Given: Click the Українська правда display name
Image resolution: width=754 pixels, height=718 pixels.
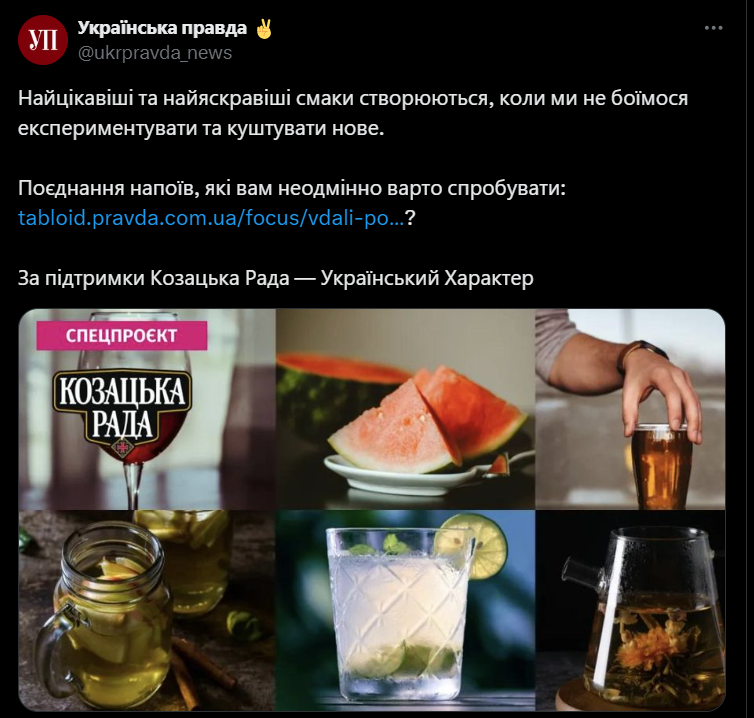Looking at the screenshot, I should pyautogui.click(x=162, y=28).
